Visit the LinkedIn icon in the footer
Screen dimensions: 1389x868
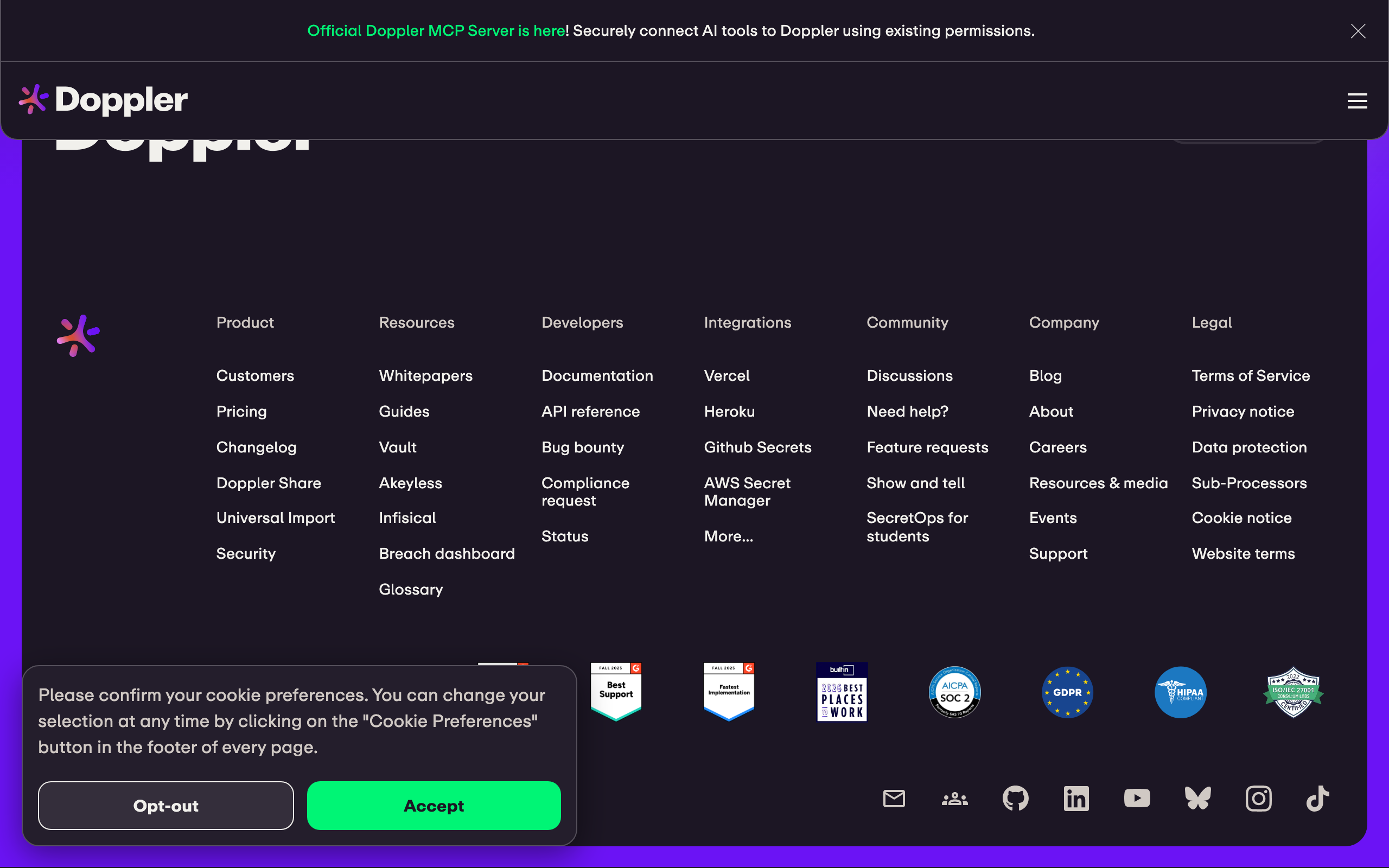coord(1076,799)
